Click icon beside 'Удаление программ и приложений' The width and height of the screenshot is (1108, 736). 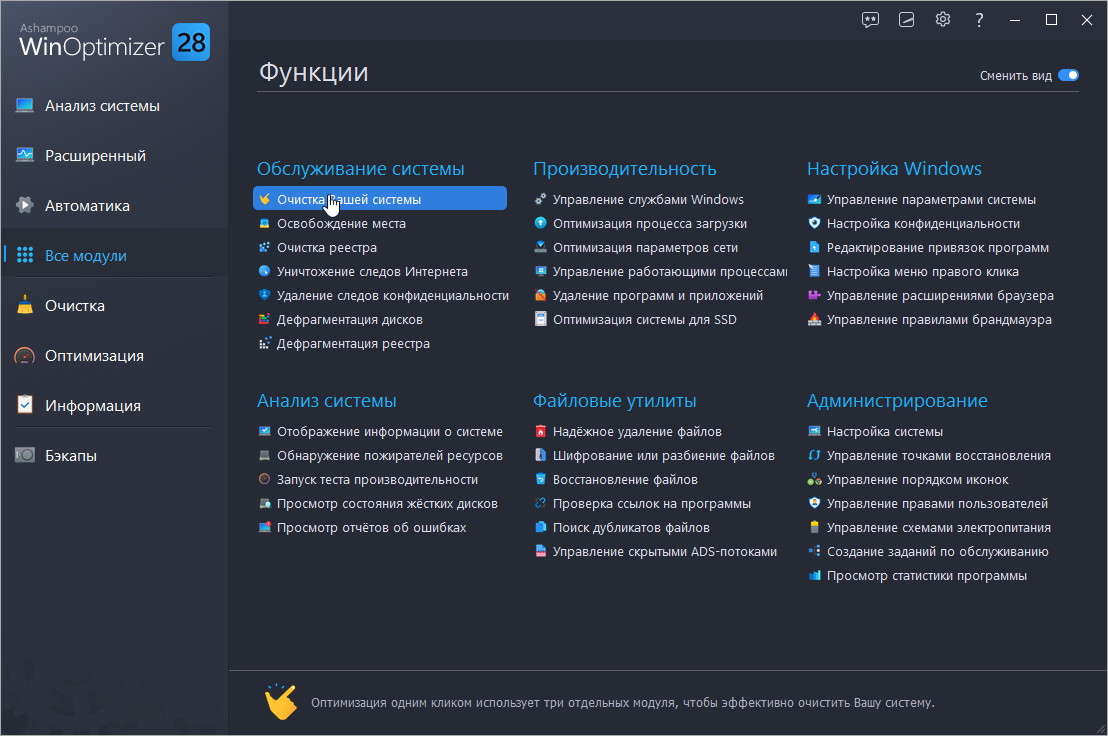click(x=541, y=295)
